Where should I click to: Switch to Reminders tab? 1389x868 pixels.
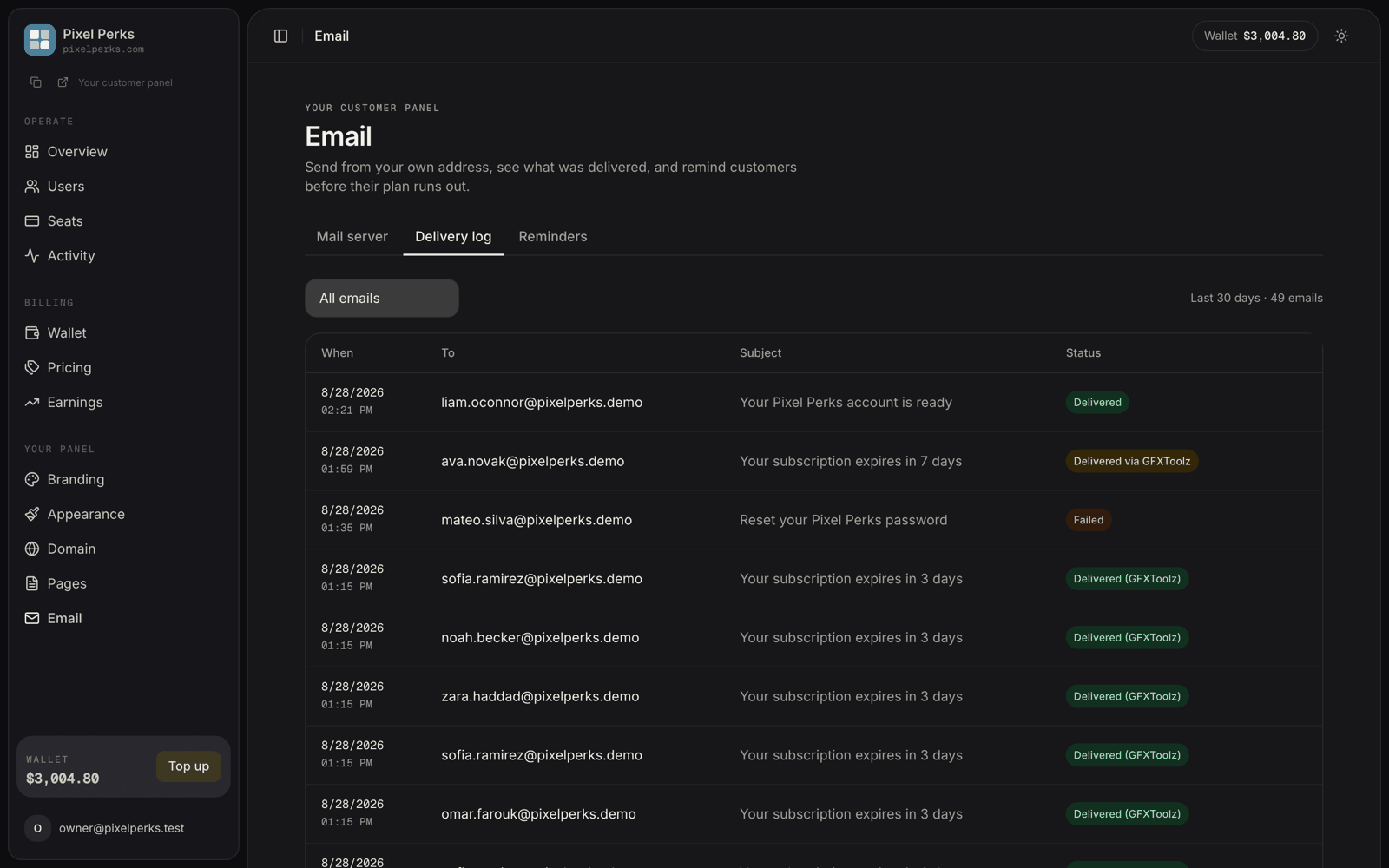[x=553, y=236]
